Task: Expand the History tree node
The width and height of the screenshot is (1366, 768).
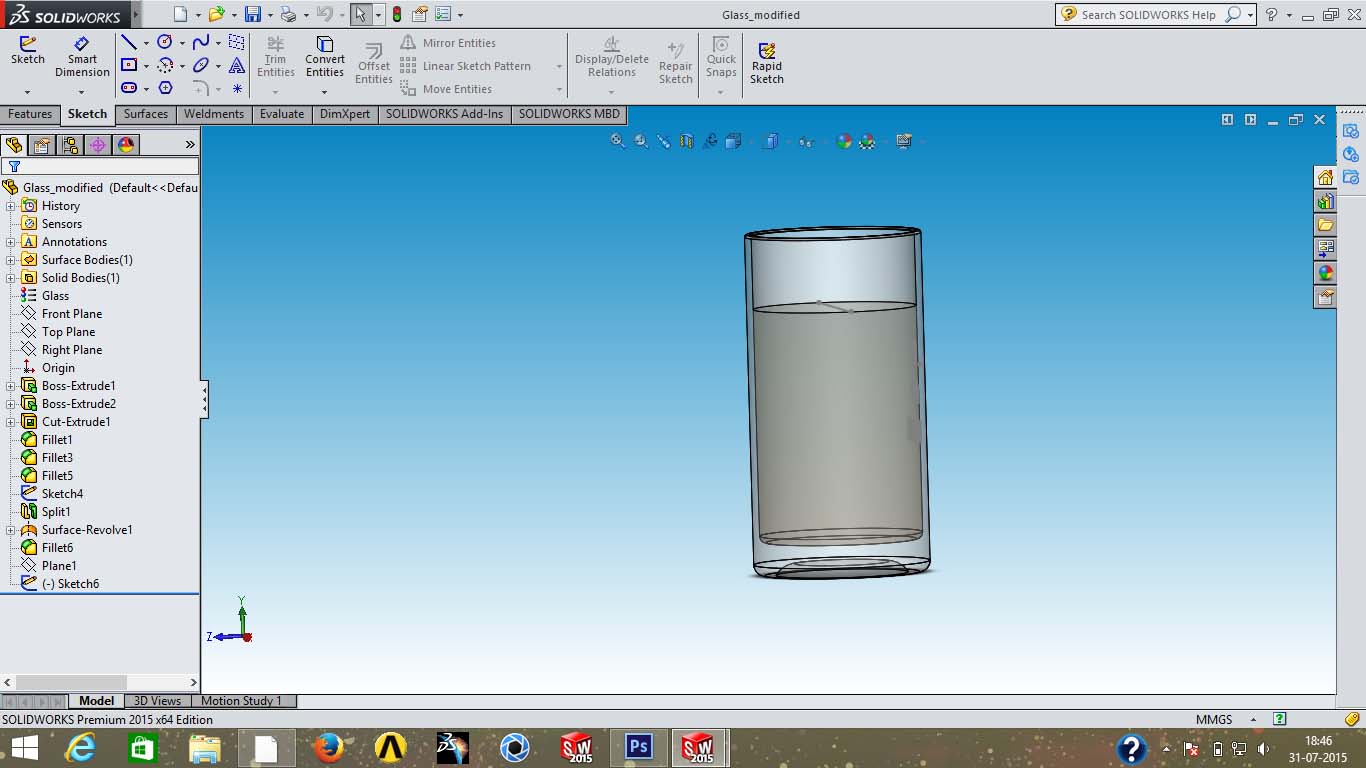Action: coord(11,206)
